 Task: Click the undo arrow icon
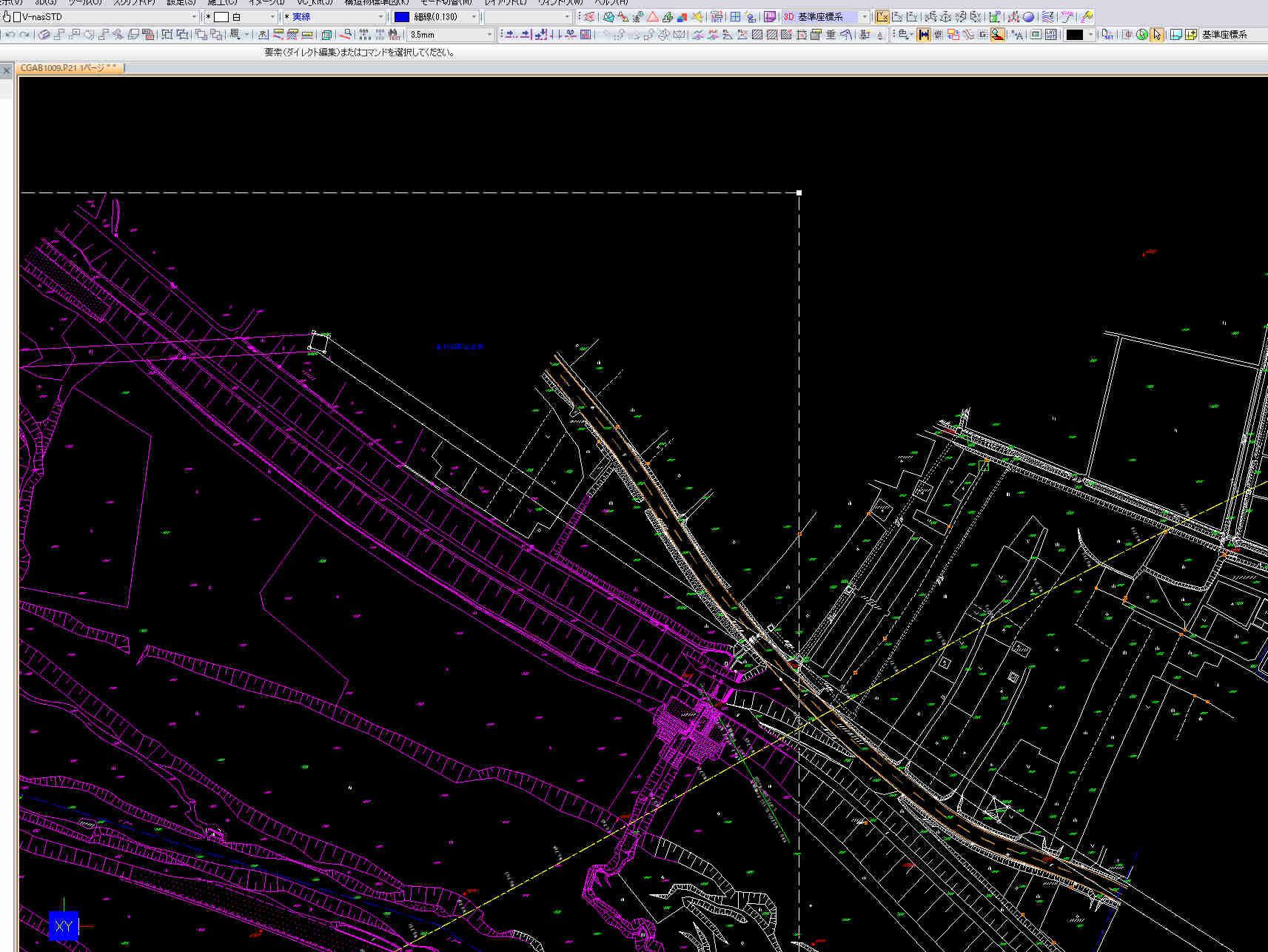tap(10, 35)
